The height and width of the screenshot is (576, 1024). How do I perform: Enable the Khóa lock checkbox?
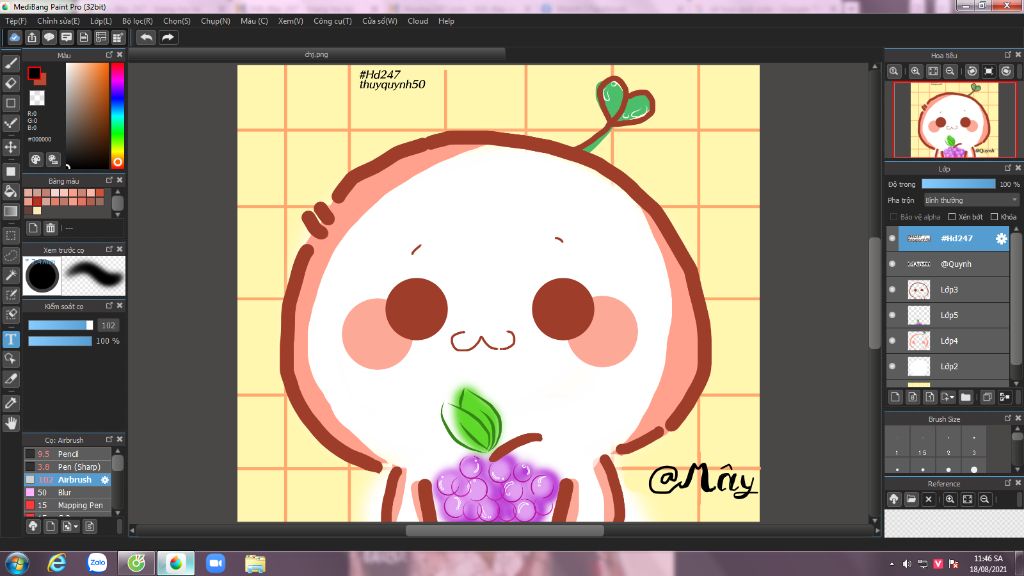coord(995,217)
